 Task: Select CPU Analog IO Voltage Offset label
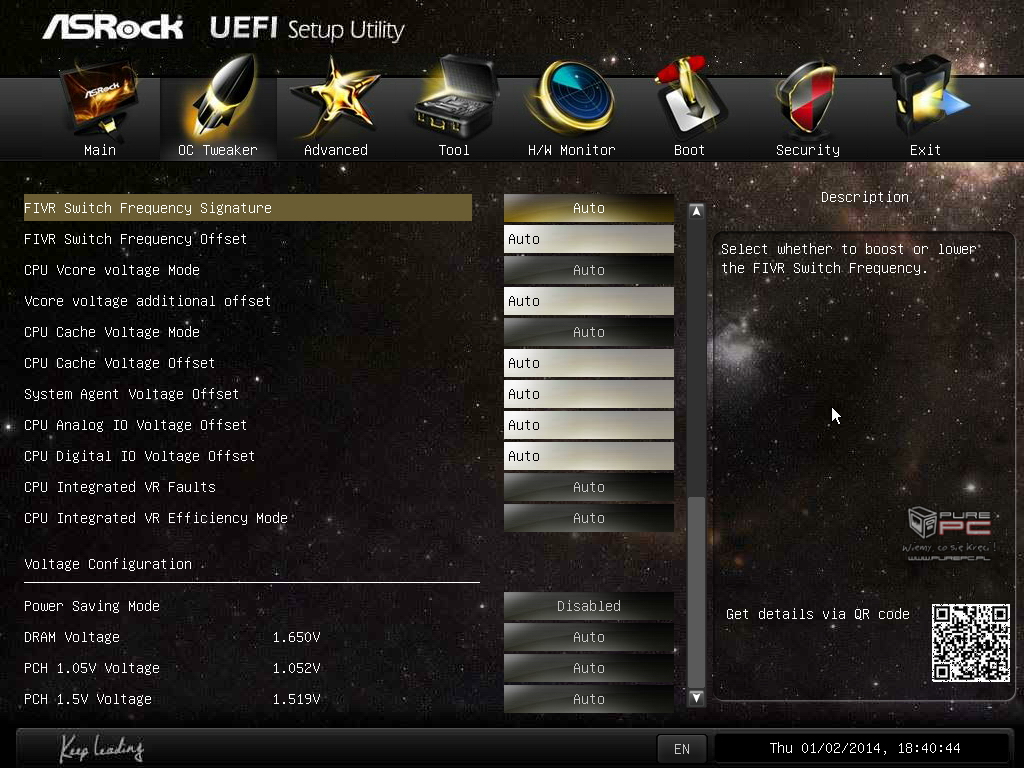pyautogui.click(x=135, y=425)
